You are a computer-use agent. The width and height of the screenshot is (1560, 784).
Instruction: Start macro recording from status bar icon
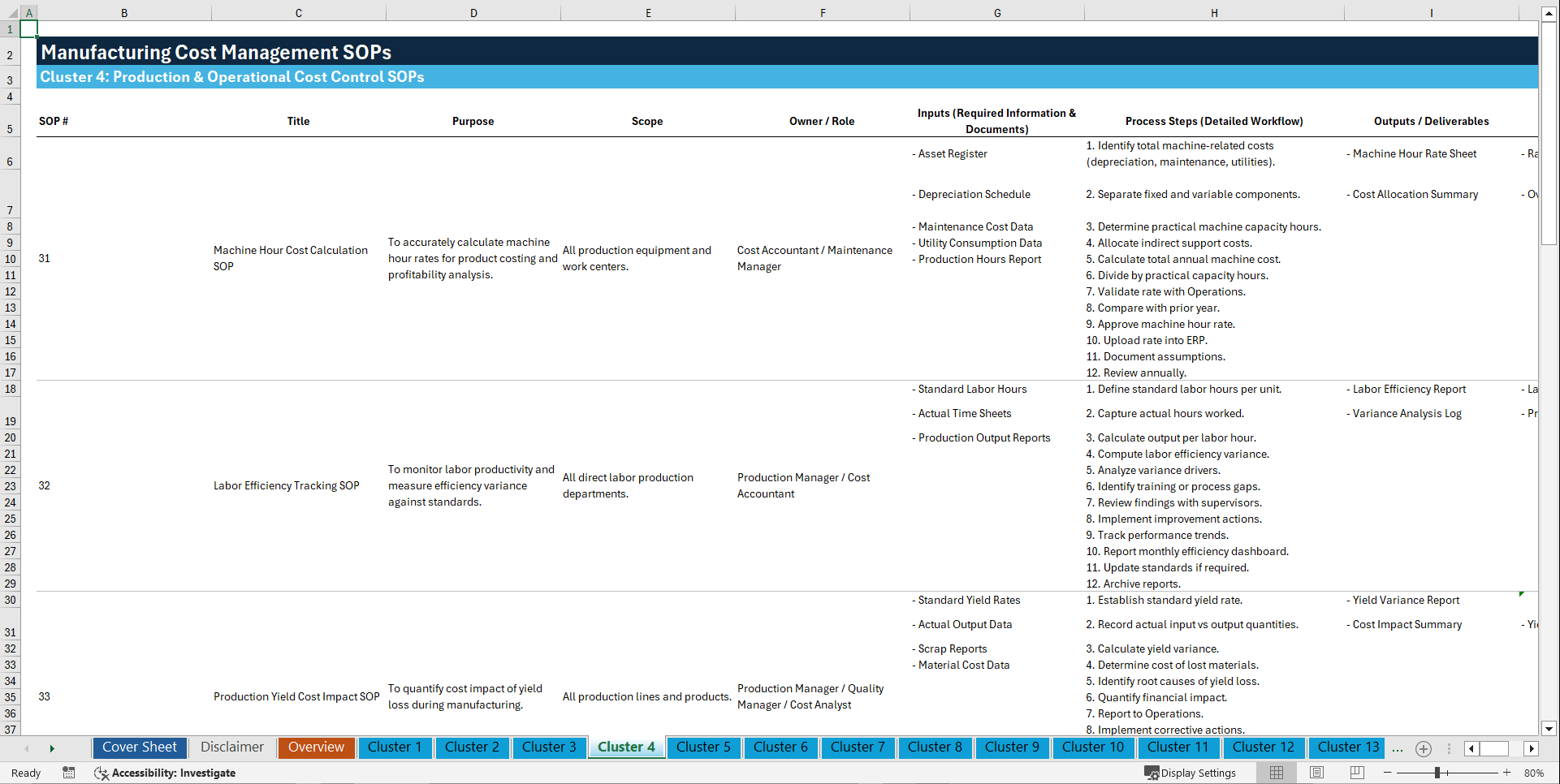click(69, 773)
